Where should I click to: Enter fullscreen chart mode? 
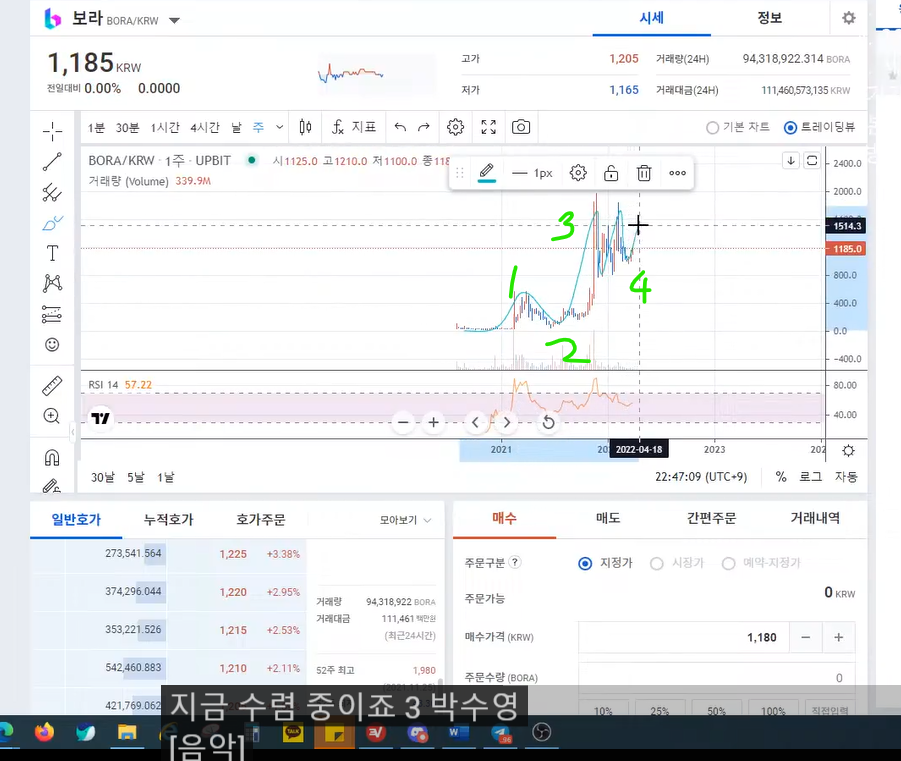coord(488,127)
